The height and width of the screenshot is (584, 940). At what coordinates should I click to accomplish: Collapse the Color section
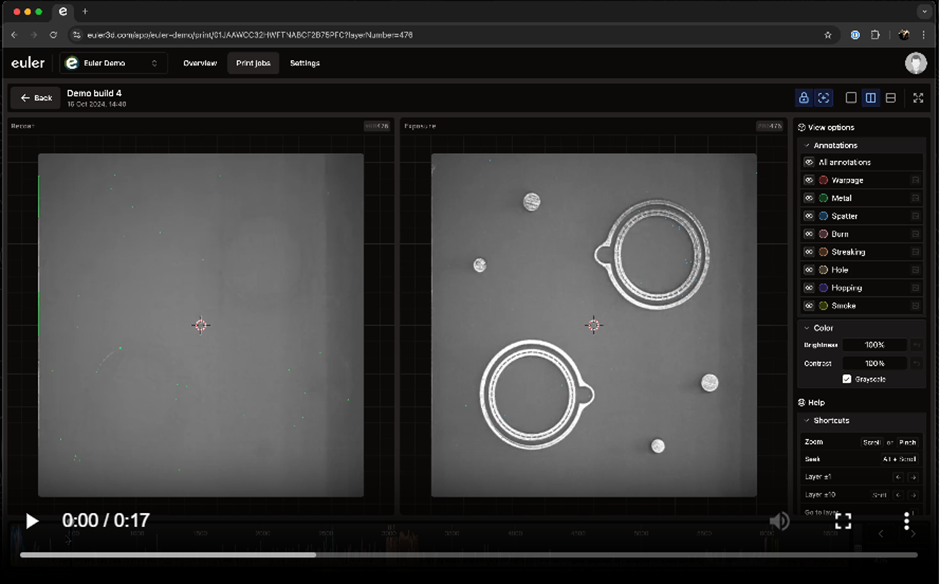[x=807, y=328]
